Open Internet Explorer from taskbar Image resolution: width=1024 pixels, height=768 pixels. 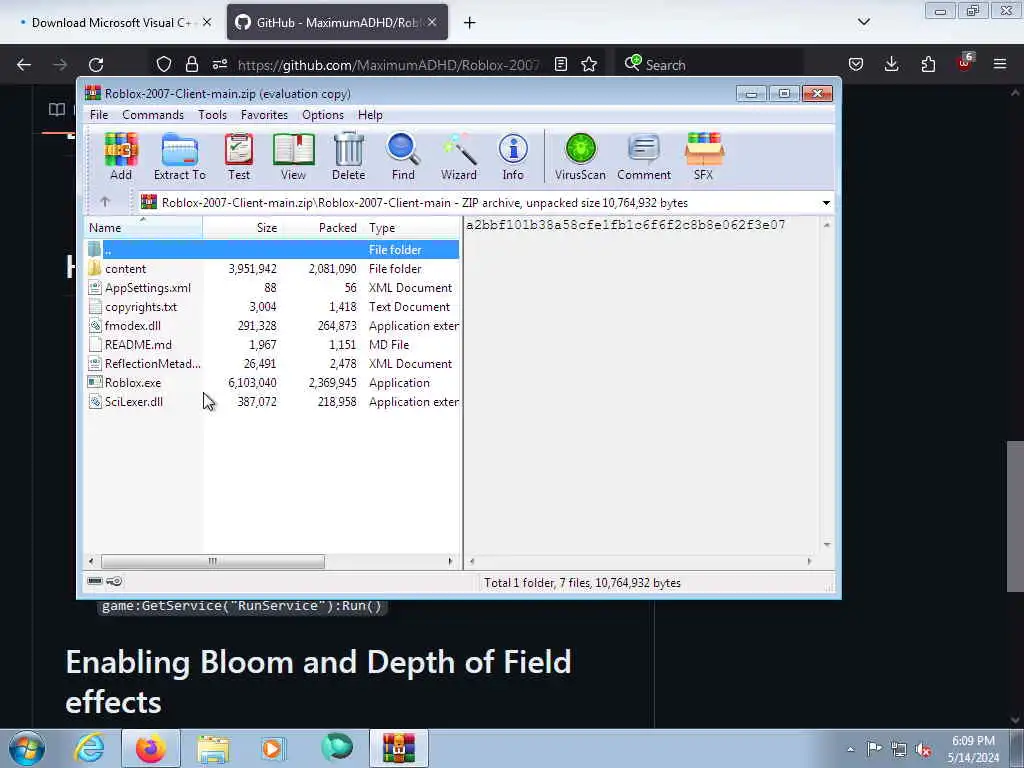(x=89, y=748)
